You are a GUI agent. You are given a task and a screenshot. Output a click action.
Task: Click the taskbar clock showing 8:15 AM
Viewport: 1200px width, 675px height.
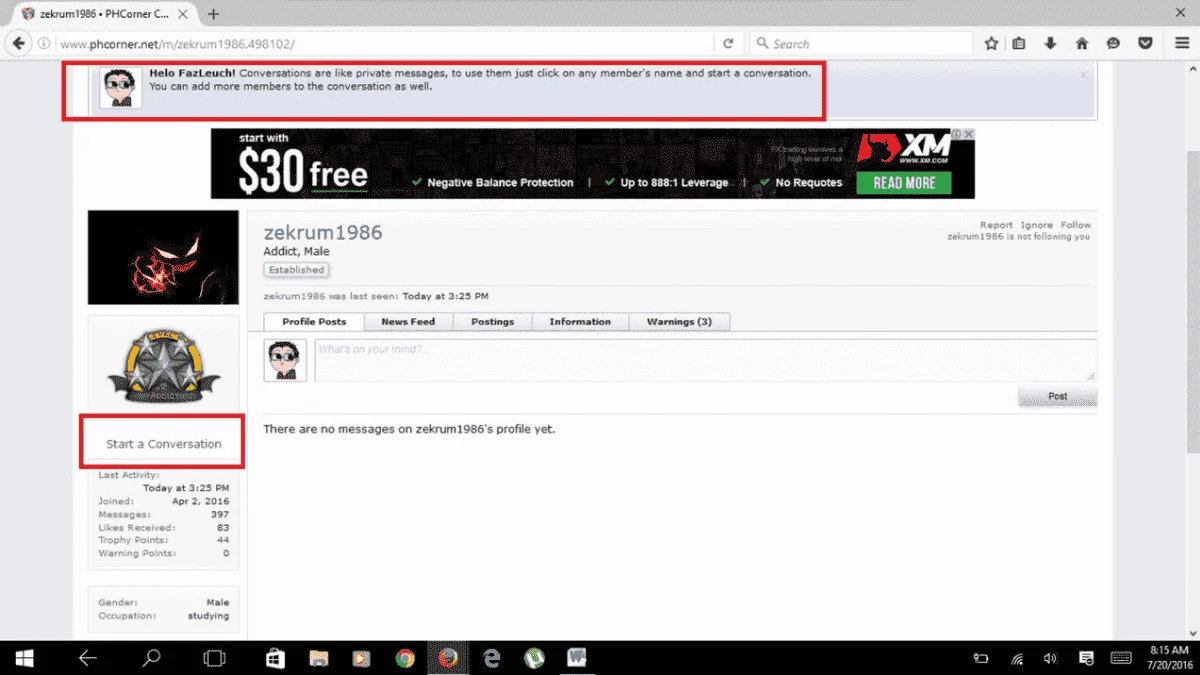(x=1168, y=657)
